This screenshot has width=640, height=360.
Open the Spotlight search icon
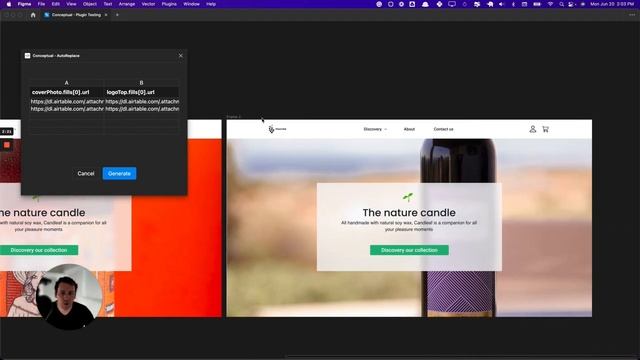pos(561,4)
